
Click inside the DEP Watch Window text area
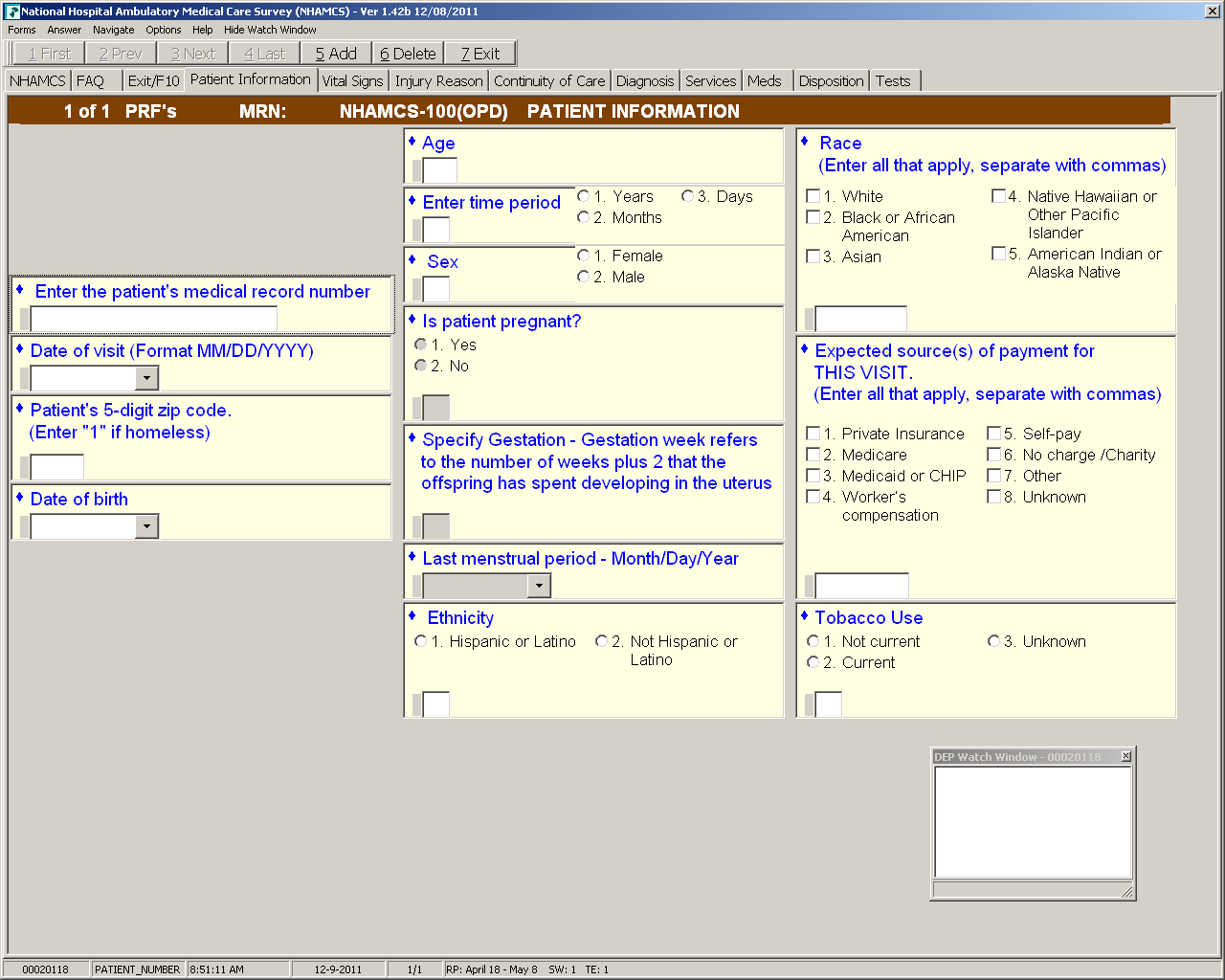click(x=1033, y=822)
